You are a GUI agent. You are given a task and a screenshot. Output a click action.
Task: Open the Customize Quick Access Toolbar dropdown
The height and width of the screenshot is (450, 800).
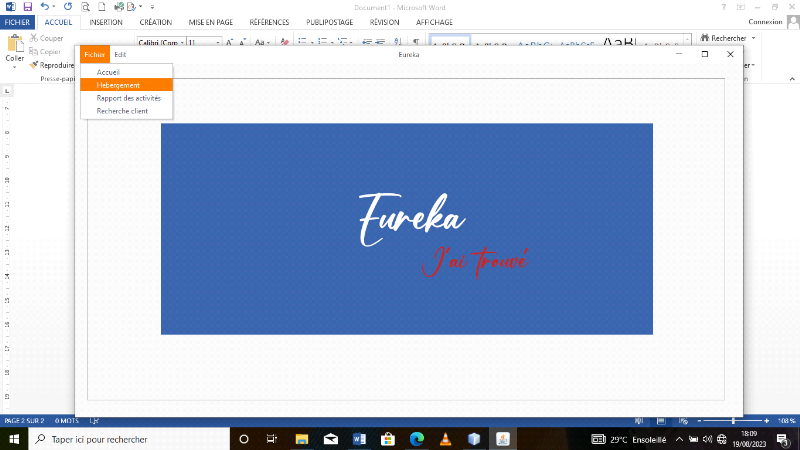point(152,7)
